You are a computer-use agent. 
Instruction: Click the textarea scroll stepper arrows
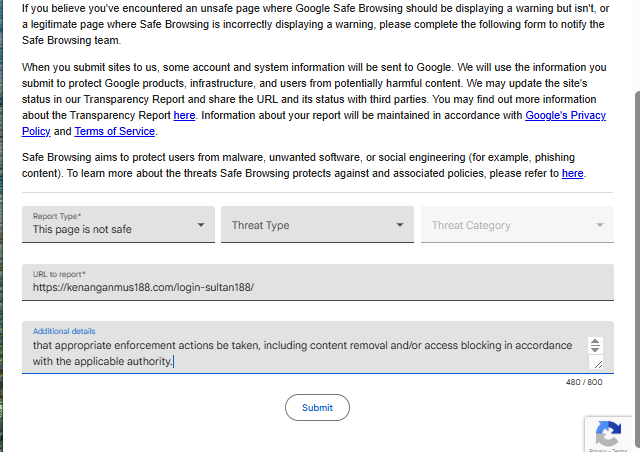click(595, 345)
